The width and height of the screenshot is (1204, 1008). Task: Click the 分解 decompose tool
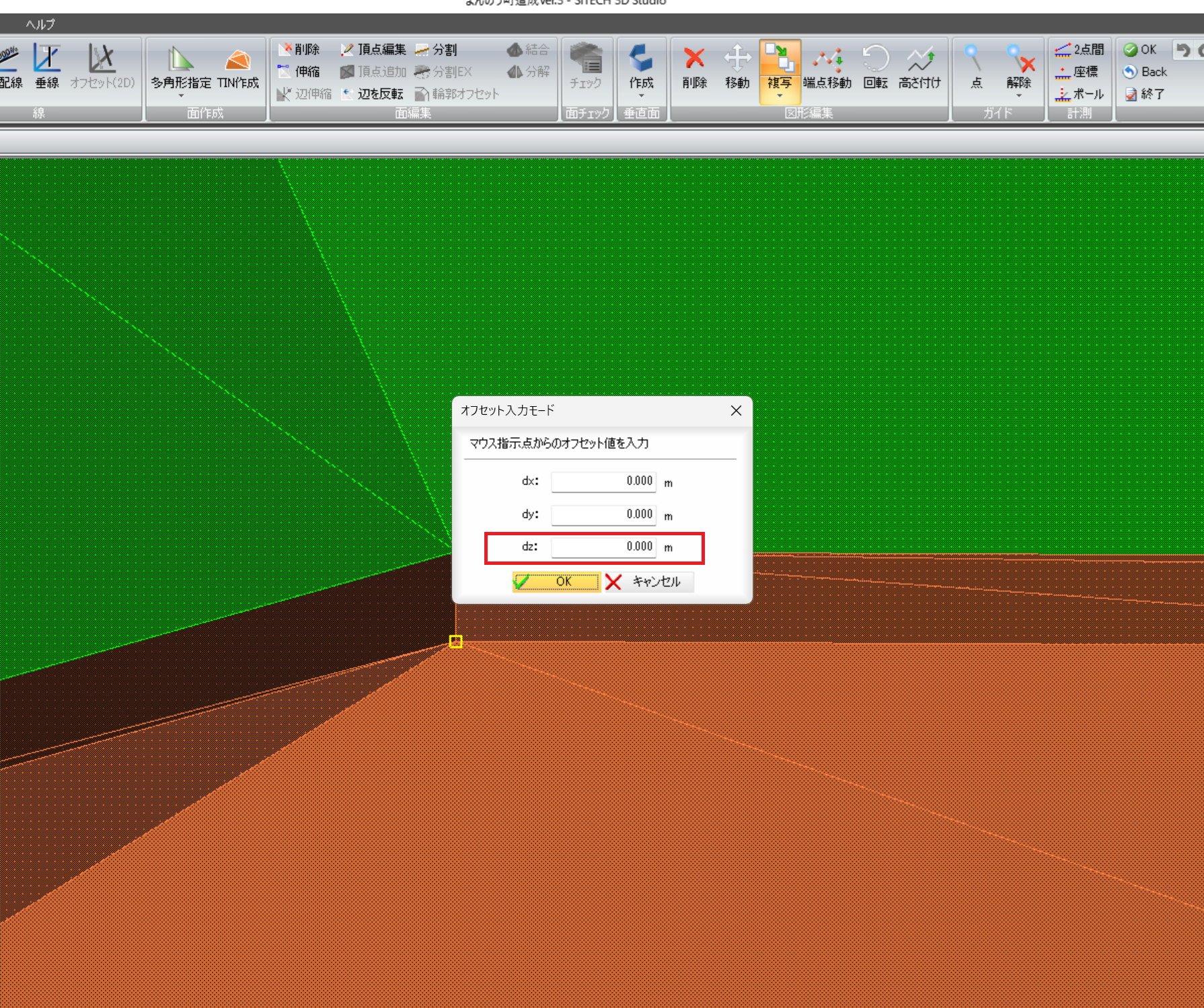point(528,71)
